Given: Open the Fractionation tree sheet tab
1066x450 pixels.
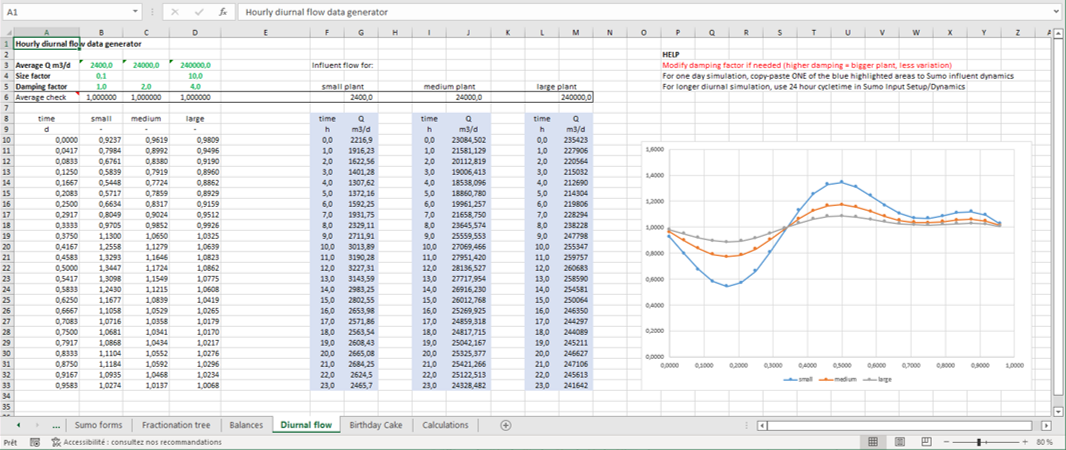Looking at the screenshot, I should click(176, 425).
